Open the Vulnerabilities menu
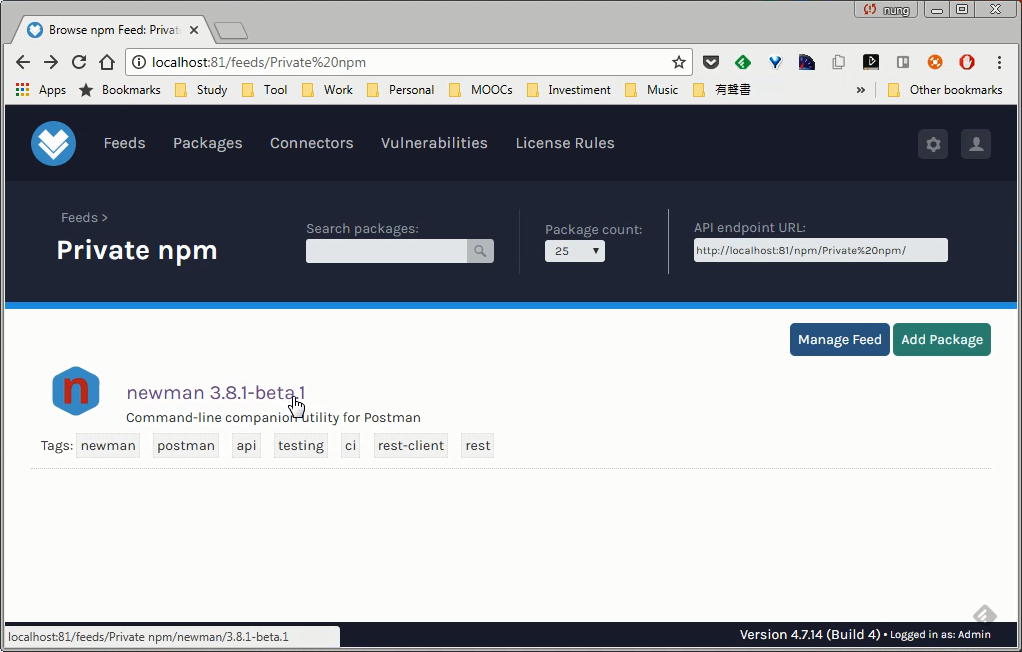 click(434, 143)
